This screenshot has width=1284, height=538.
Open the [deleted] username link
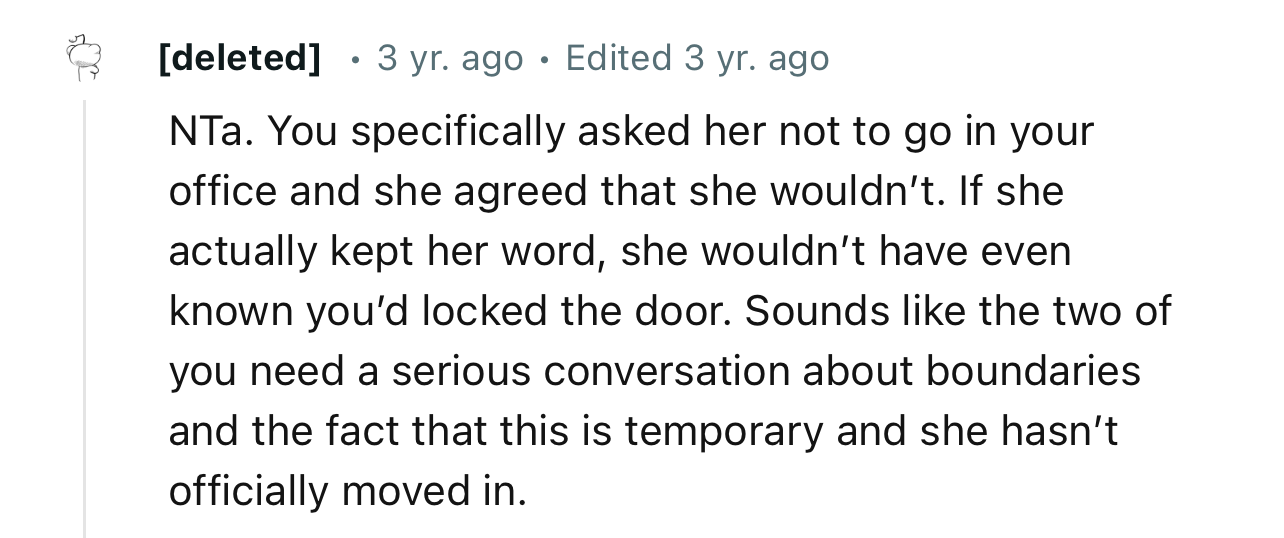coord(239,58)
